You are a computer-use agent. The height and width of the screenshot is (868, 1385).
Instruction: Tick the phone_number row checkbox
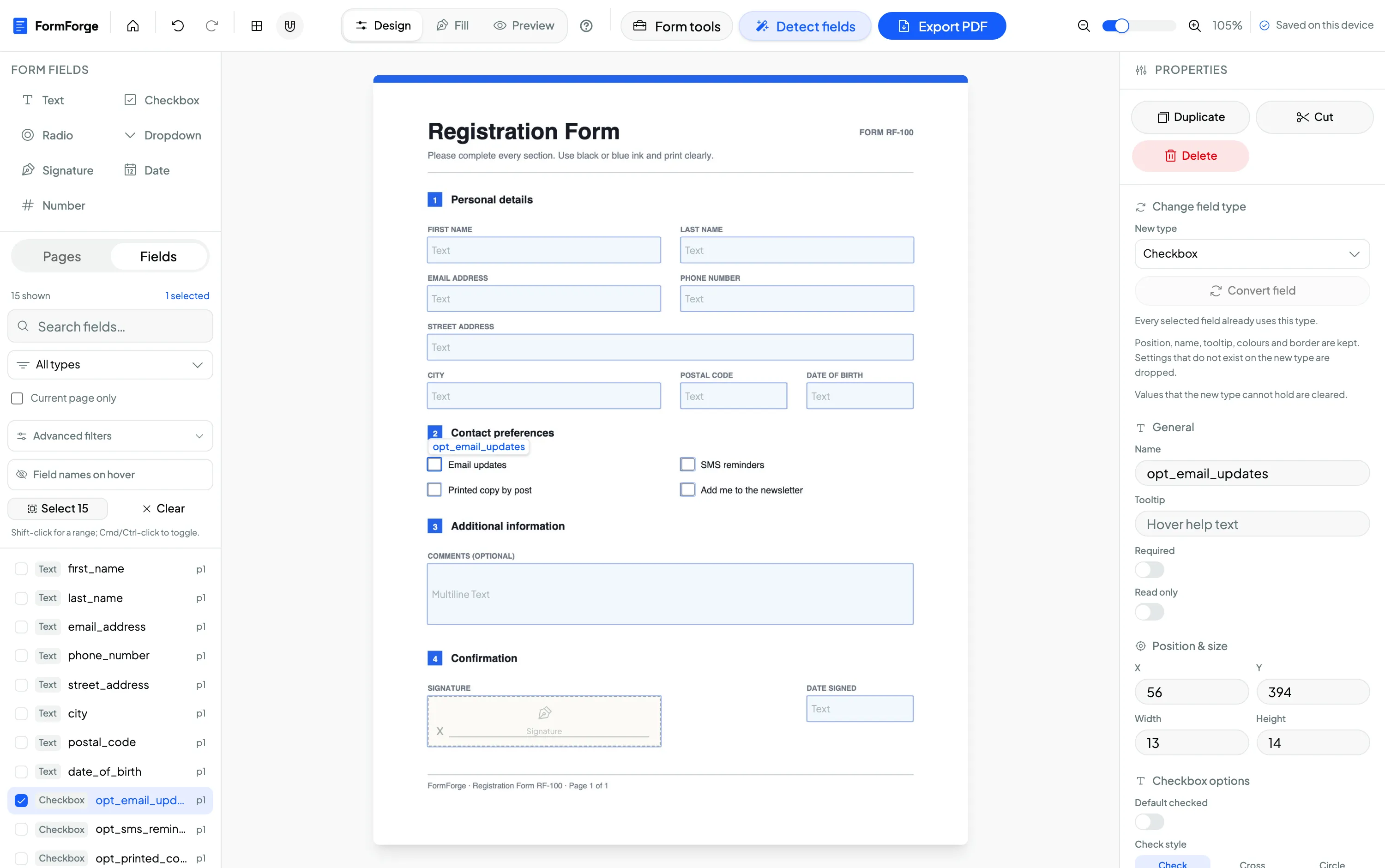coord(21,656)
